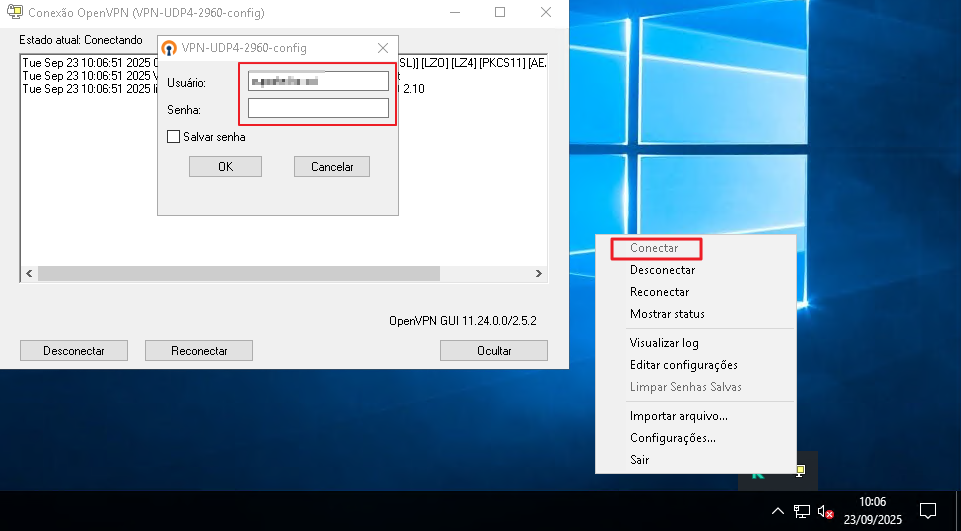Close the VPN-UDP4-2960-config credentials dialog

(382, 48)
